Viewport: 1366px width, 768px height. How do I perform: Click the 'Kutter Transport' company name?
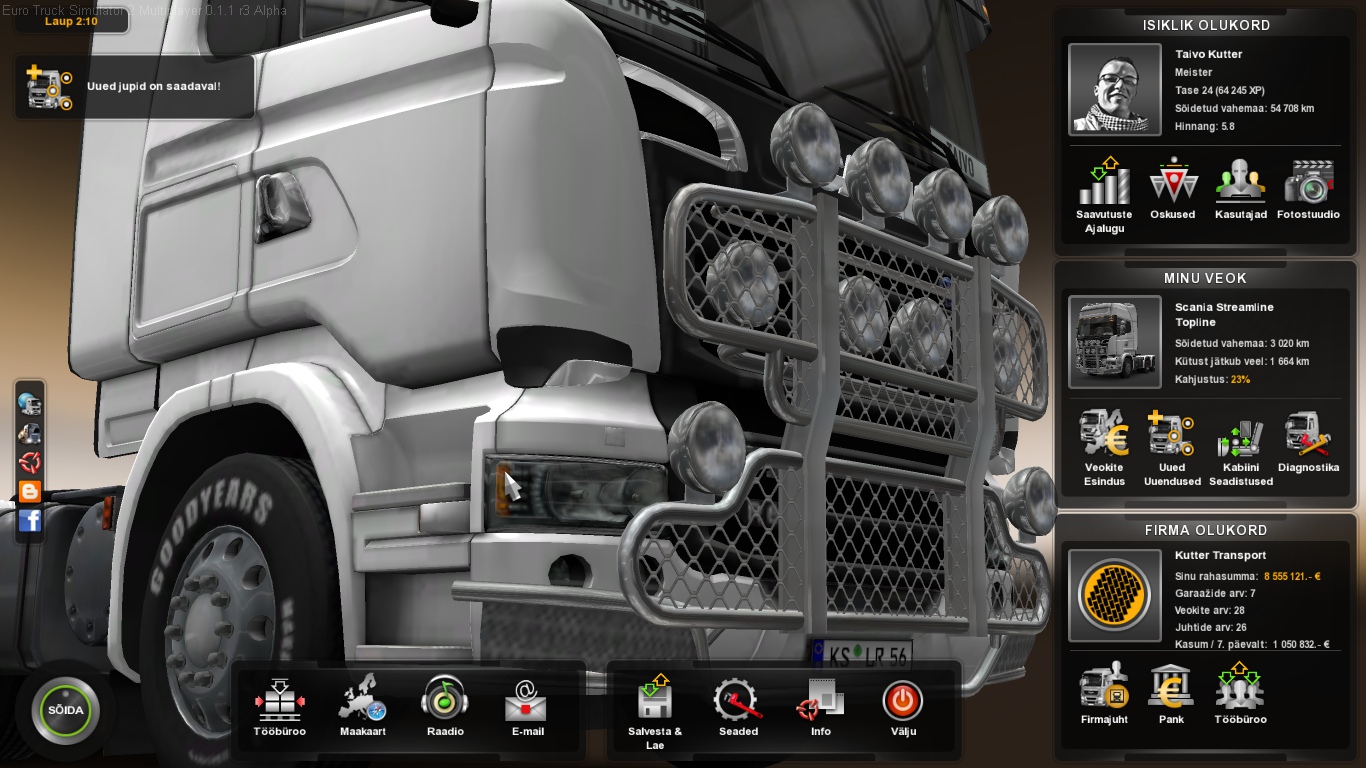click(1220, 555)
